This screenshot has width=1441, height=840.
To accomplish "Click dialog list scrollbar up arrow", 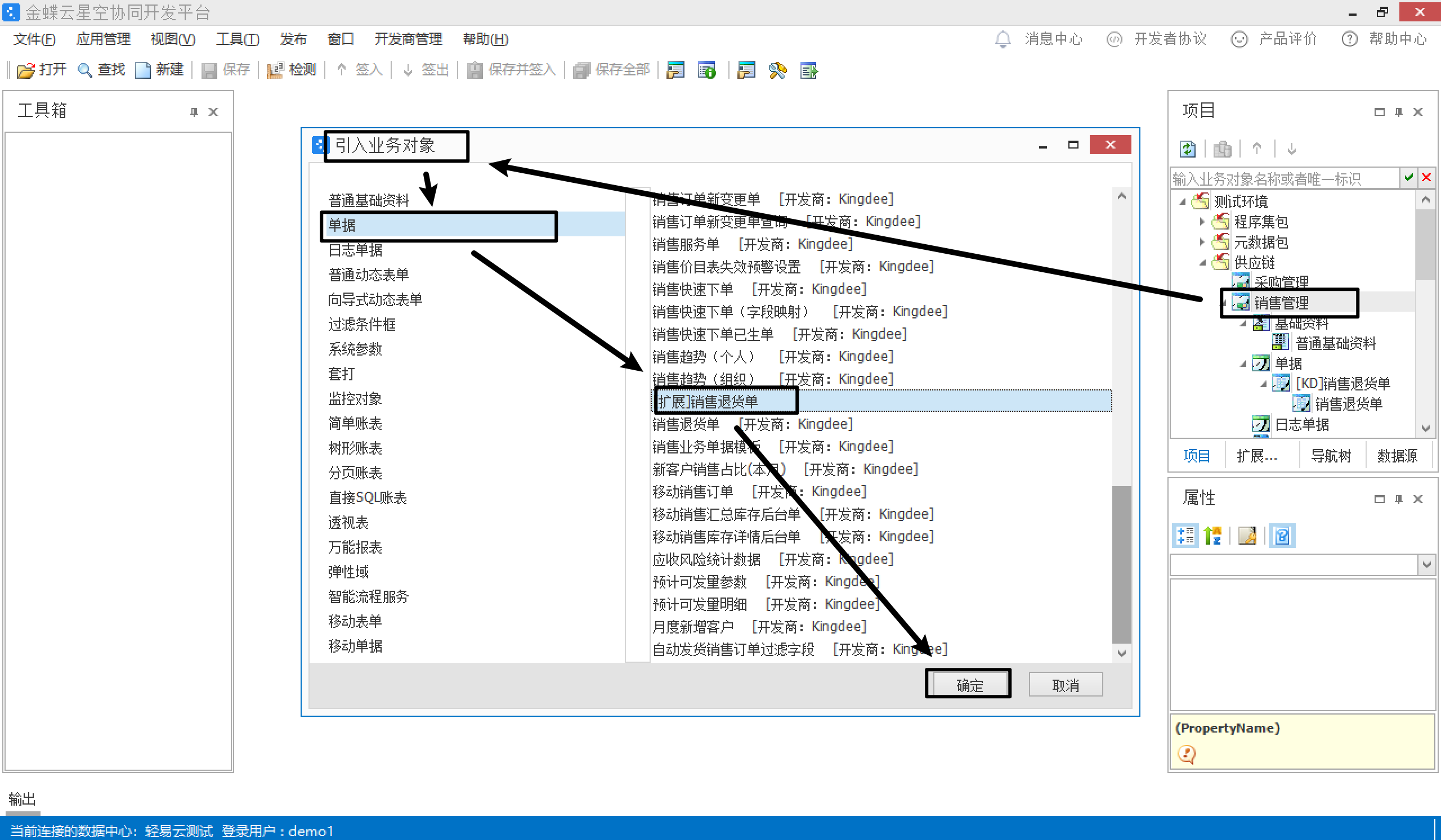I will 1121,196.
